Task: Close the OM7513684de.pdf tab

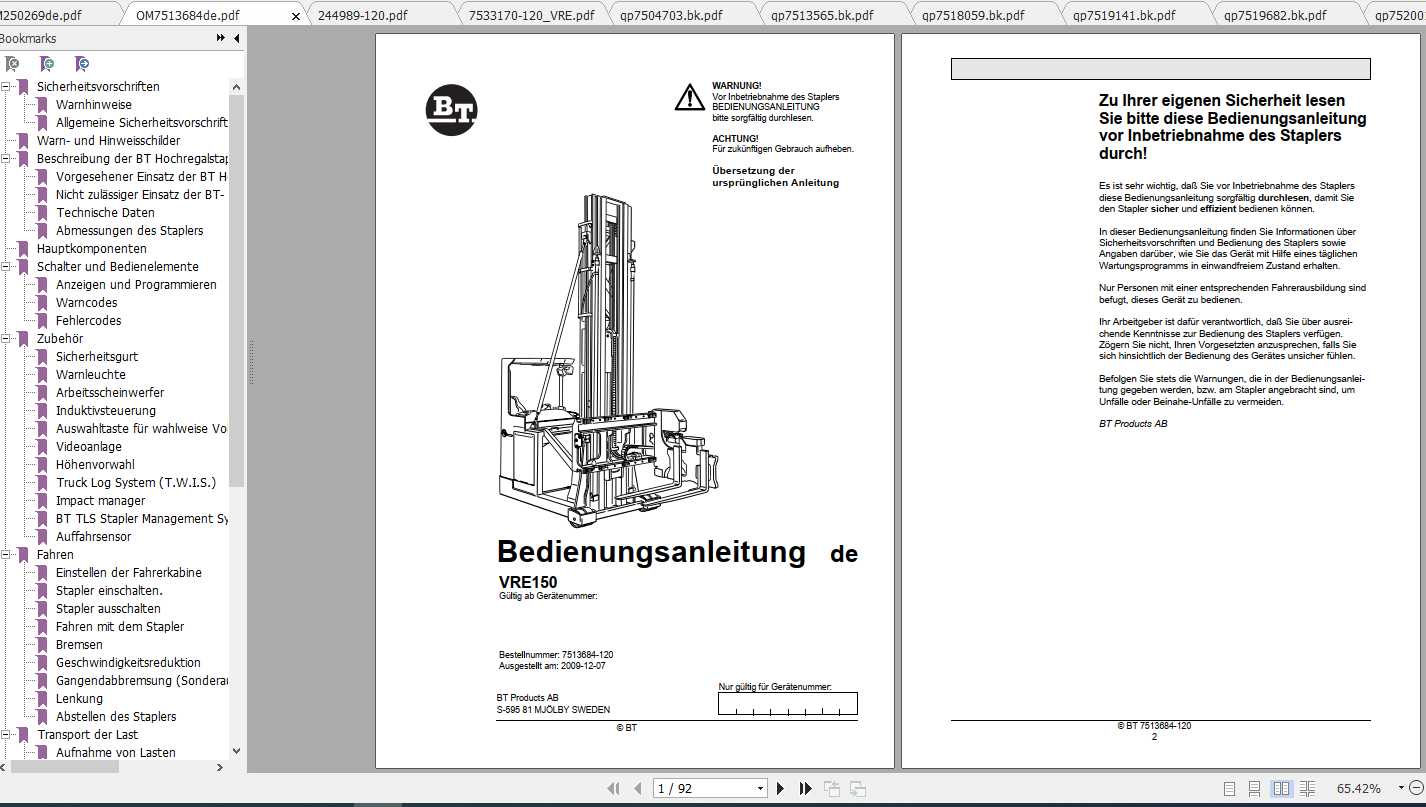Action: click(295, 16)
